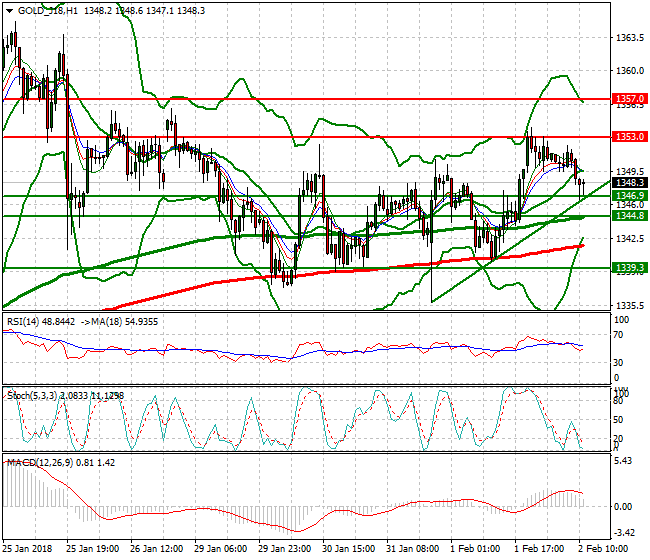
Task: Click the Stochastic 50 level axis value
Action: point(618,419)
